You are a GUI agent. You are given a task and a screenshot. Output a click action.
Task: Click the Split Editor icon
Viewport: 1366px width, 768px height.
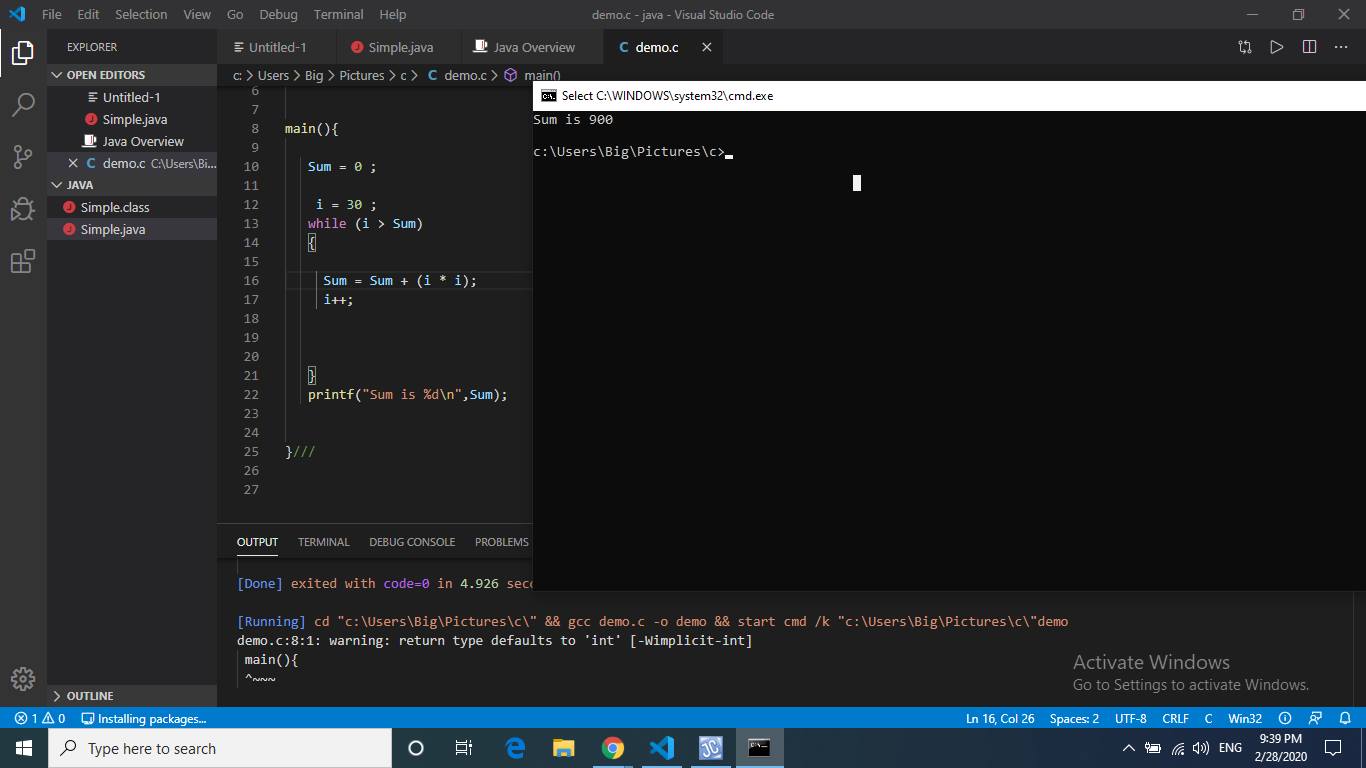(x=1309, y=47)
